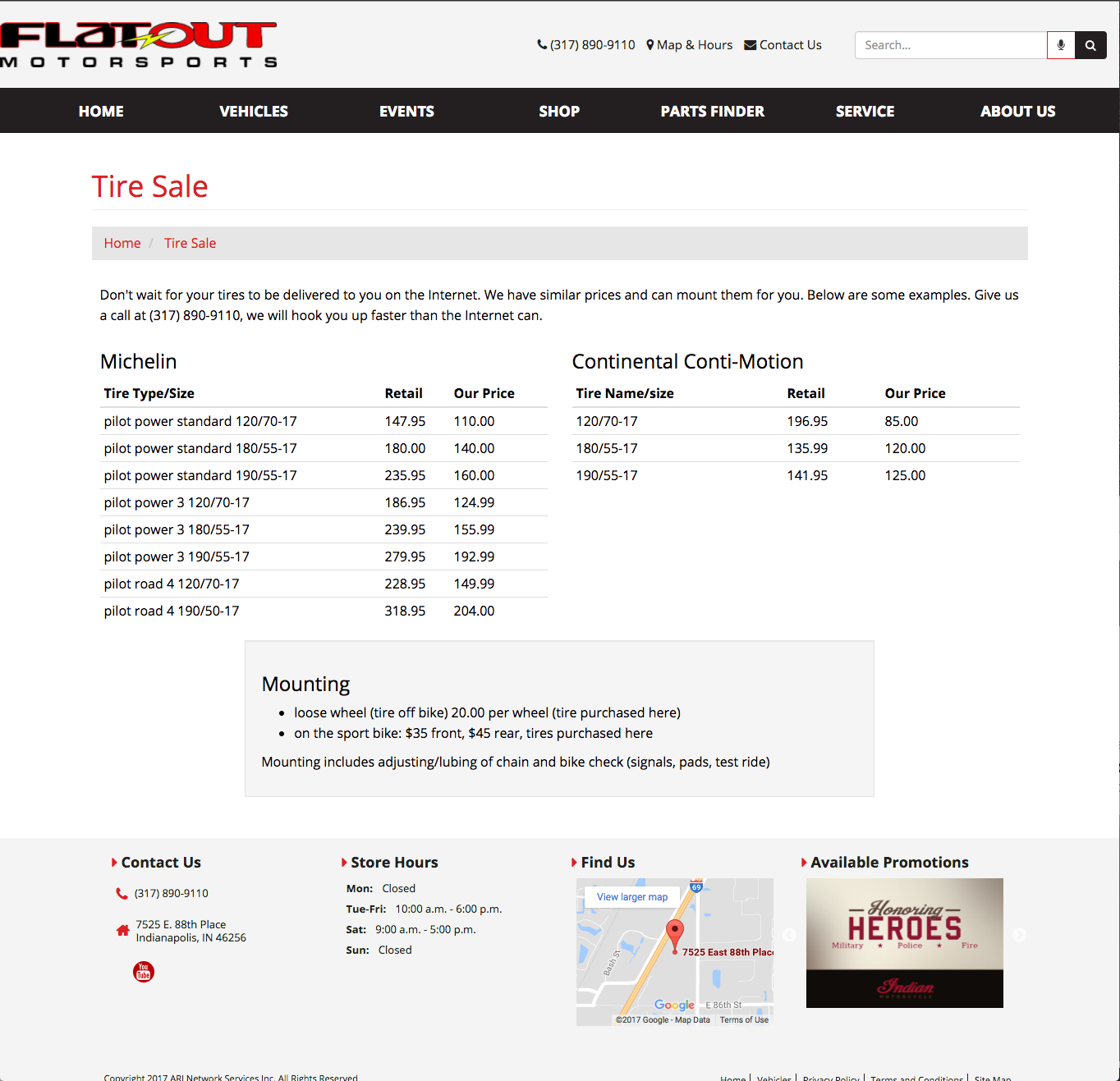Click the Contact Us footer heading
The width and height of the screenshot is (1120, 1081).
(x=161, y=863)
